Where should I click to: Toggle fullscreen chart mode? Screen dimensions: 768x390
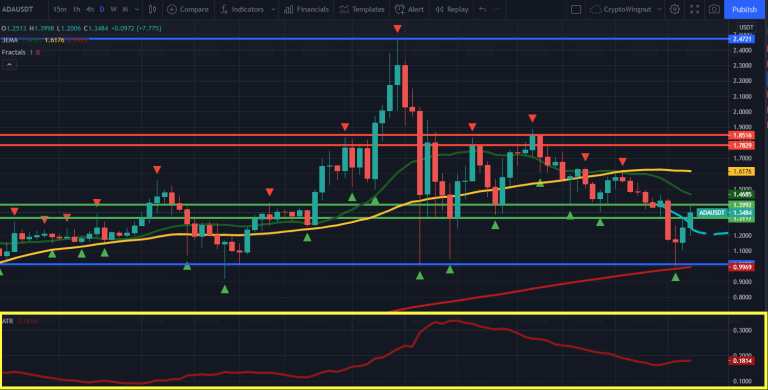coord(695,9)
